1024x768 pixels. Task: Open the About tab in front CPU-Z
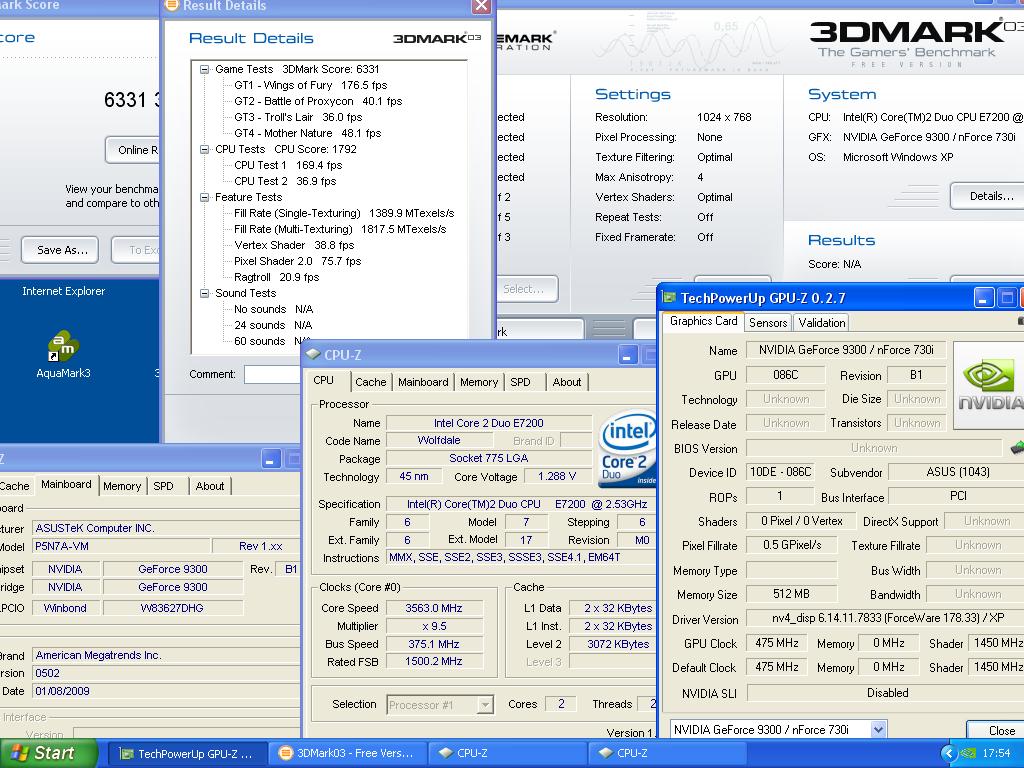click(x=566, y=382)
